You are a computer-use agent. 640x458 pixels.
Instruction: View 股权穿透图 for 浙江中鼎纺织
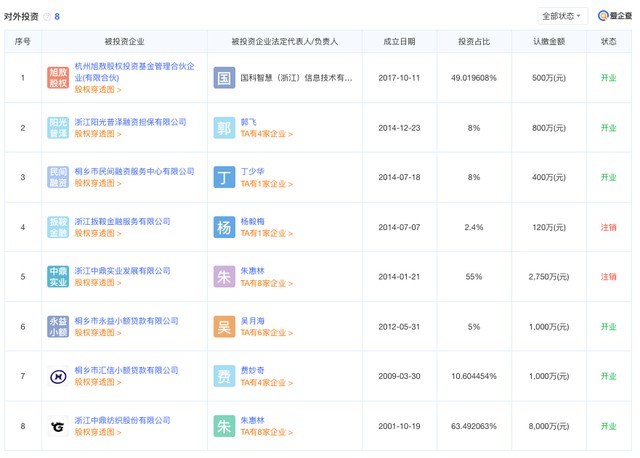coord(98,432)
